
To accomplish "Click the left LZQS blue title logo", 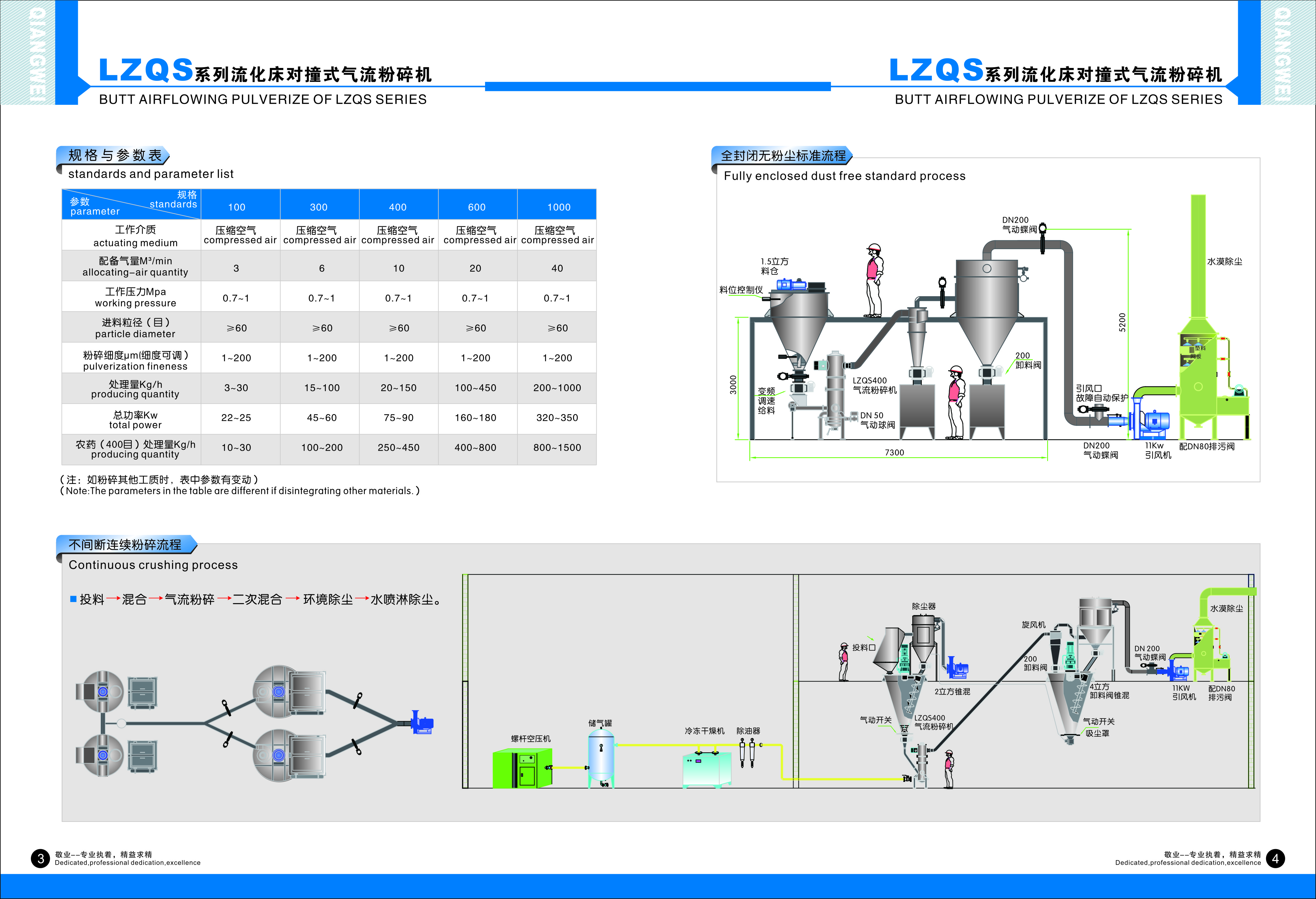I will pos(146,71).
